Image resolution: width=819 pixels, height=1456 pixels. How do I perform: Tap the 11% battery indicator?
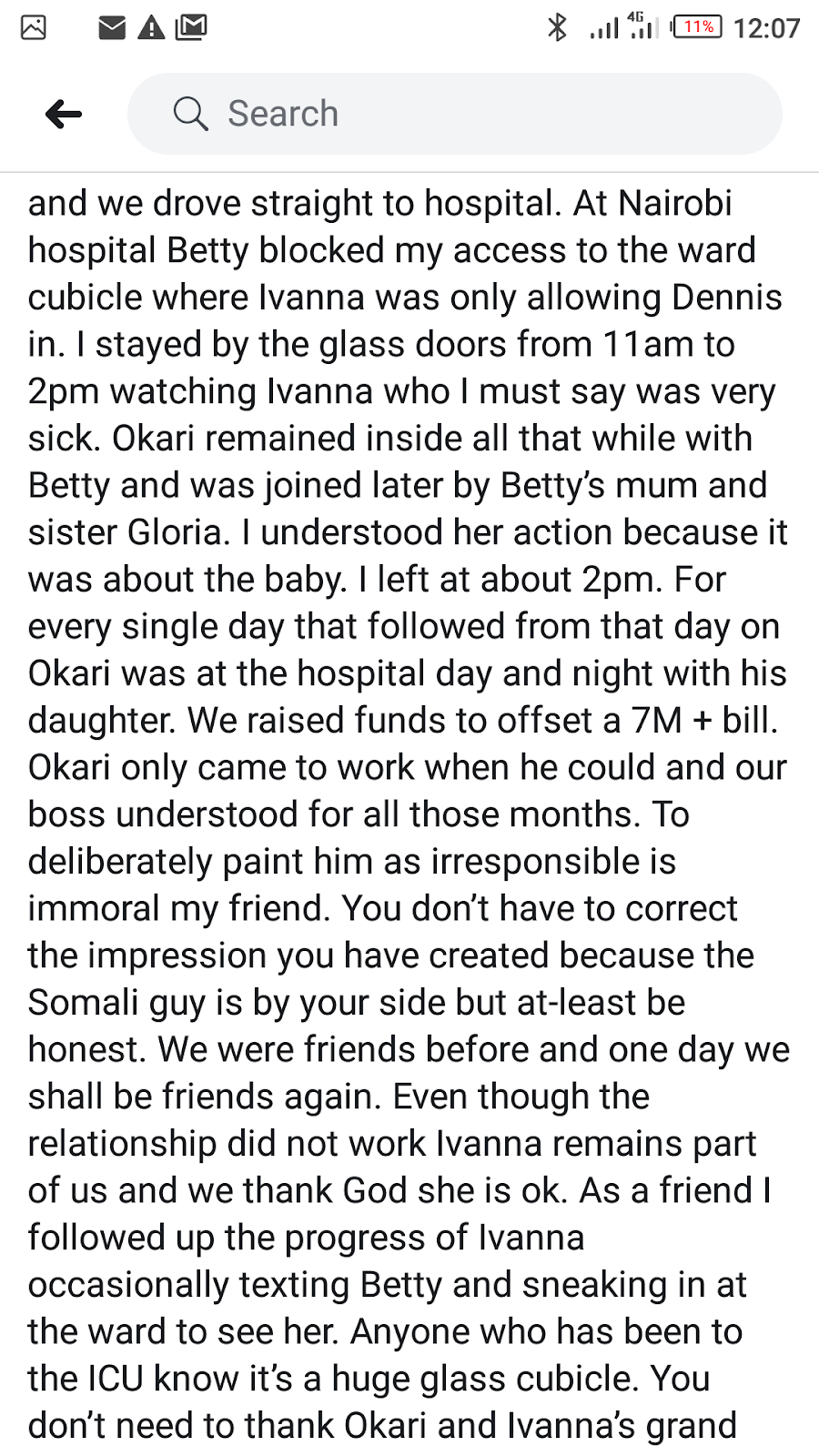coord(698,27)
